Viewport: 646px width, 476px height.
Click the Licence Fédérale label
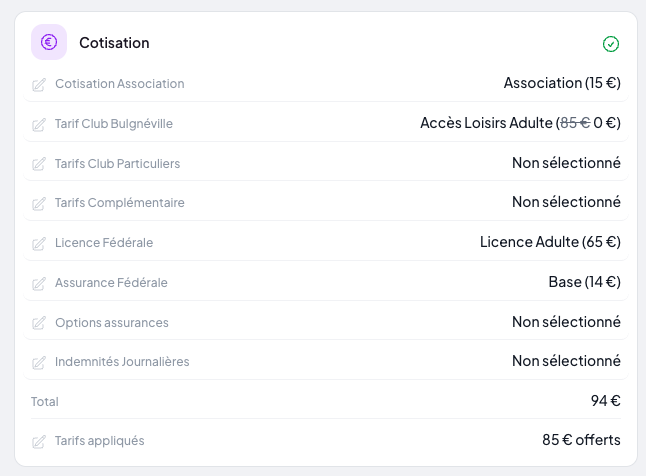[x=104, y=243]
